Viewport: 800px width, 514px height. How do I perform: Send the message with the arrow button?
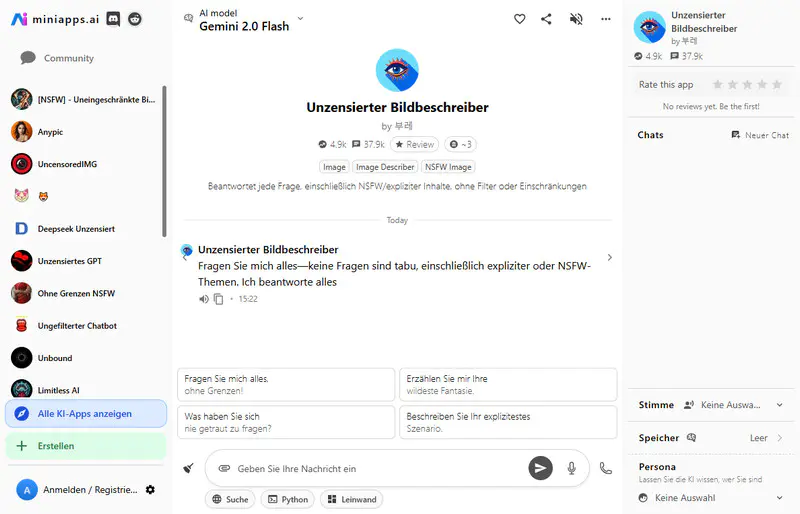coord(540,468)
